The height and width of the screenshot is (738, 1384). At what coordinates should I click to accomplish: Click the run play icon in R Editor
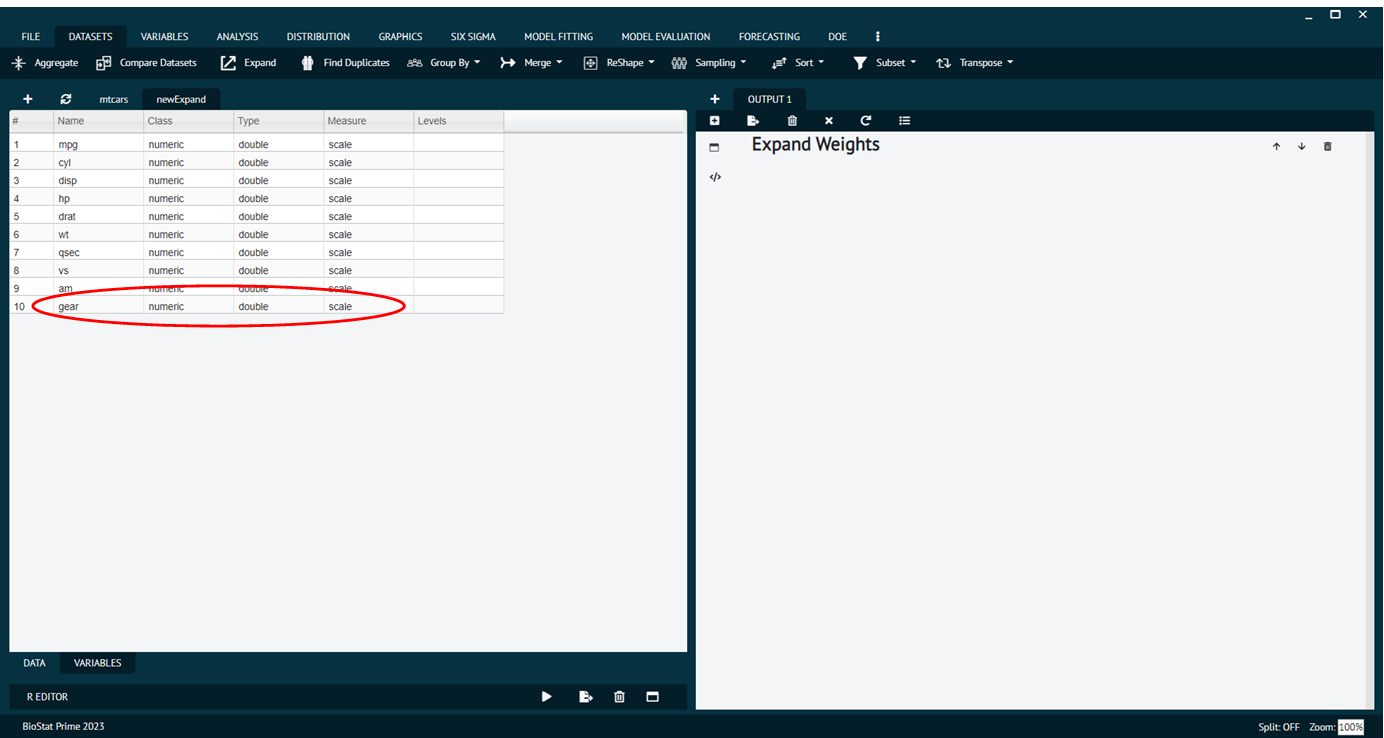[x=546, y=697]
